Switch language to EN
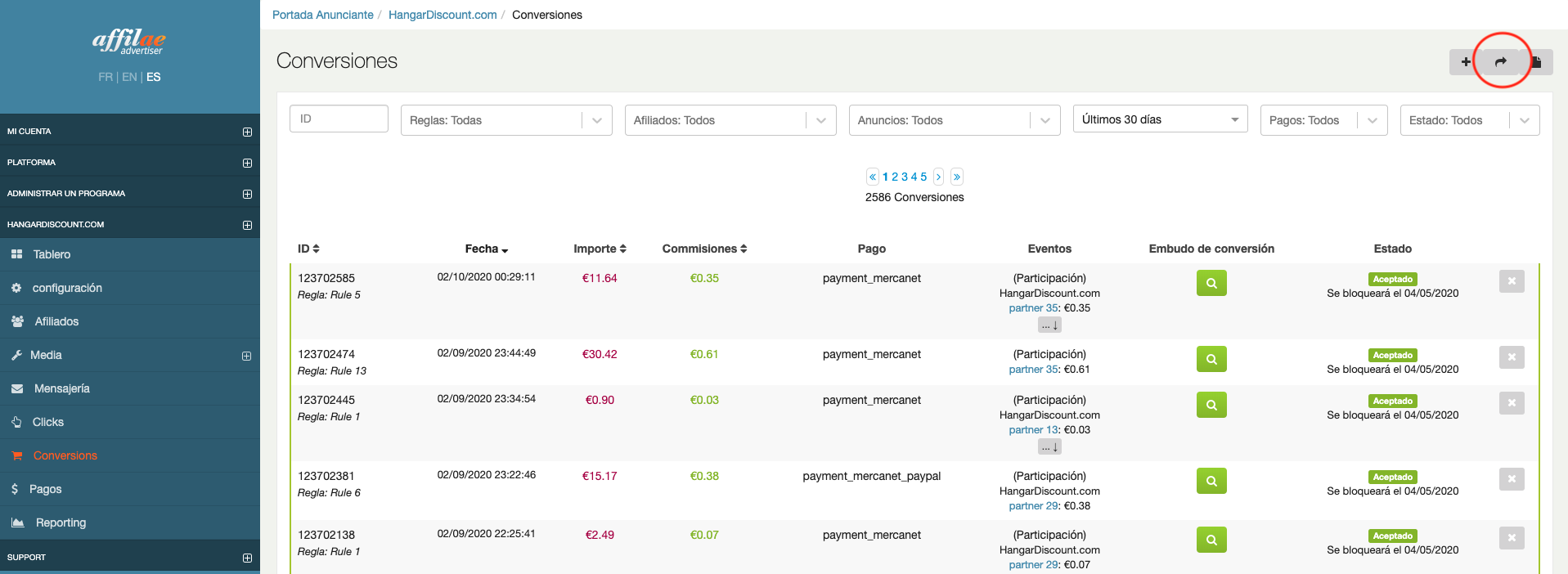1568x574 pixels. click(x=129, y=77)
